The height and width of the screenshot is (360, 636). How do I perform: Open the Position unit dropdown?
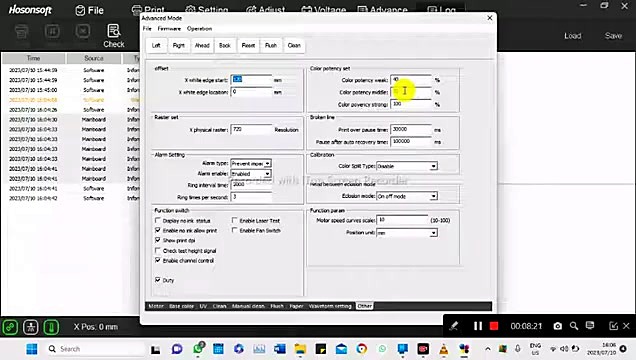[x=407, y=233]
